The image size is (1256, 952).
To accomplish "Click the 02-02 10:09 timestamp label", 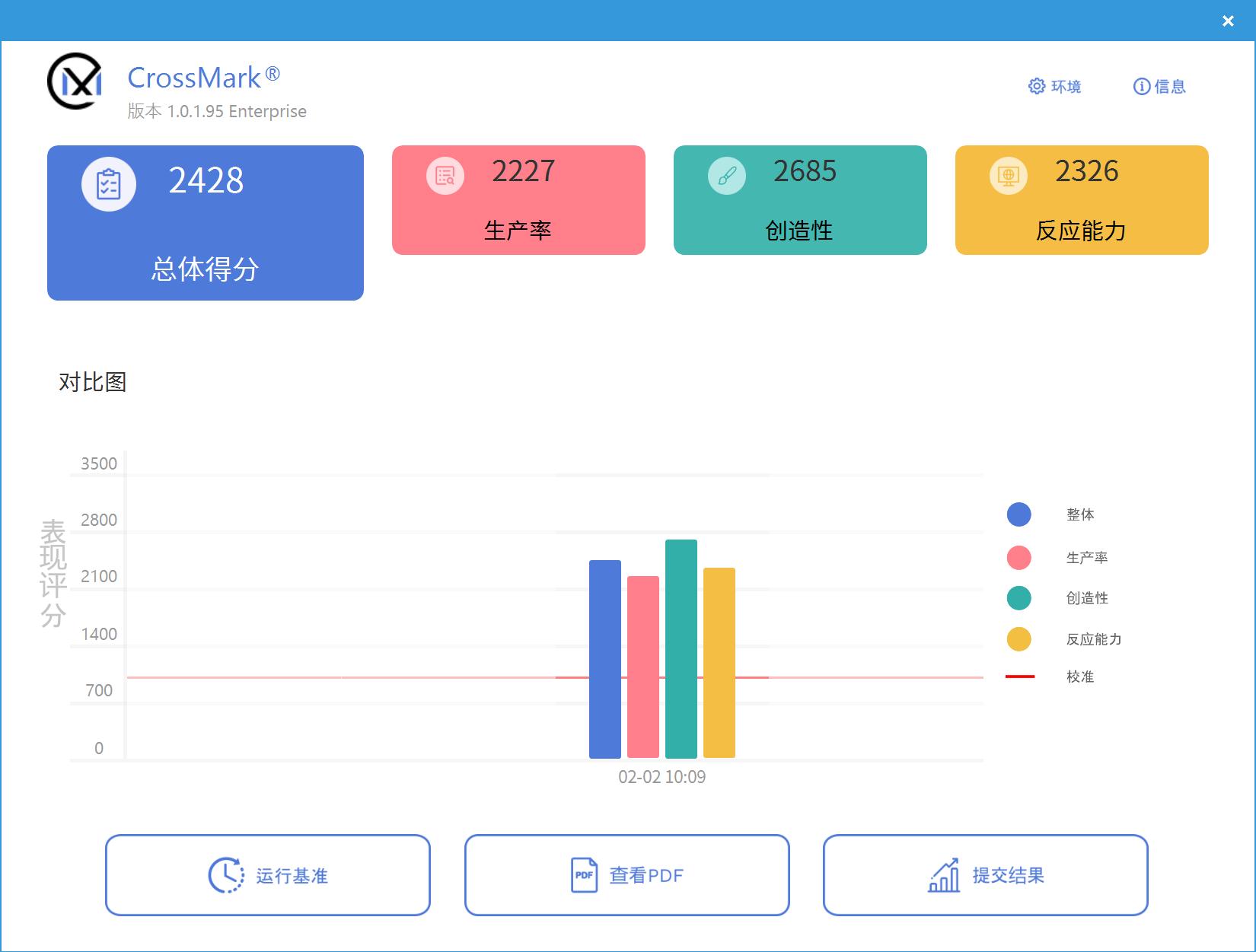I will coord(661,776).
